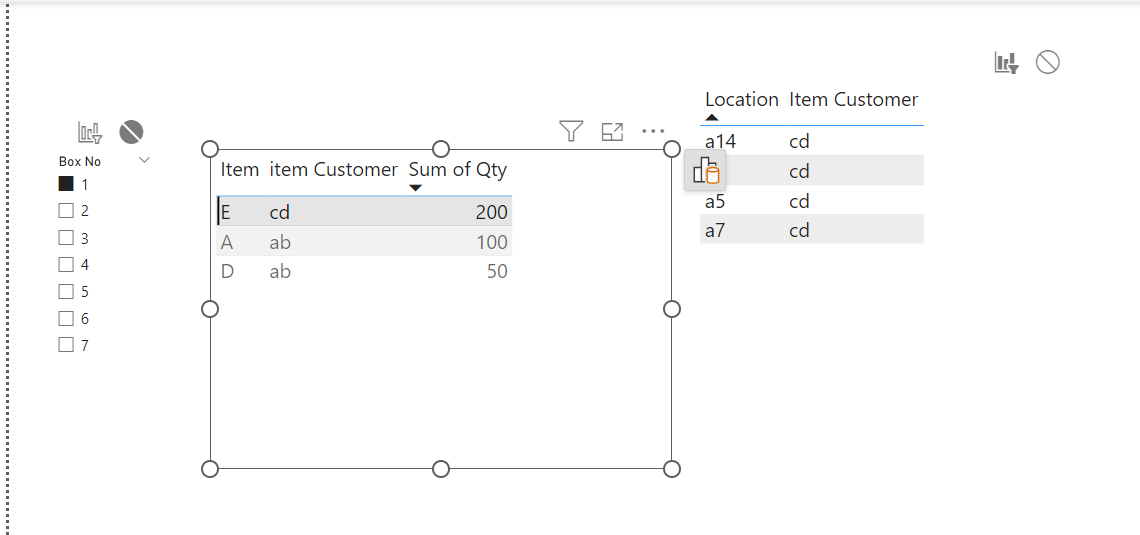Click the Filter interaction icon above Location table

click(x=1007, y=63)
